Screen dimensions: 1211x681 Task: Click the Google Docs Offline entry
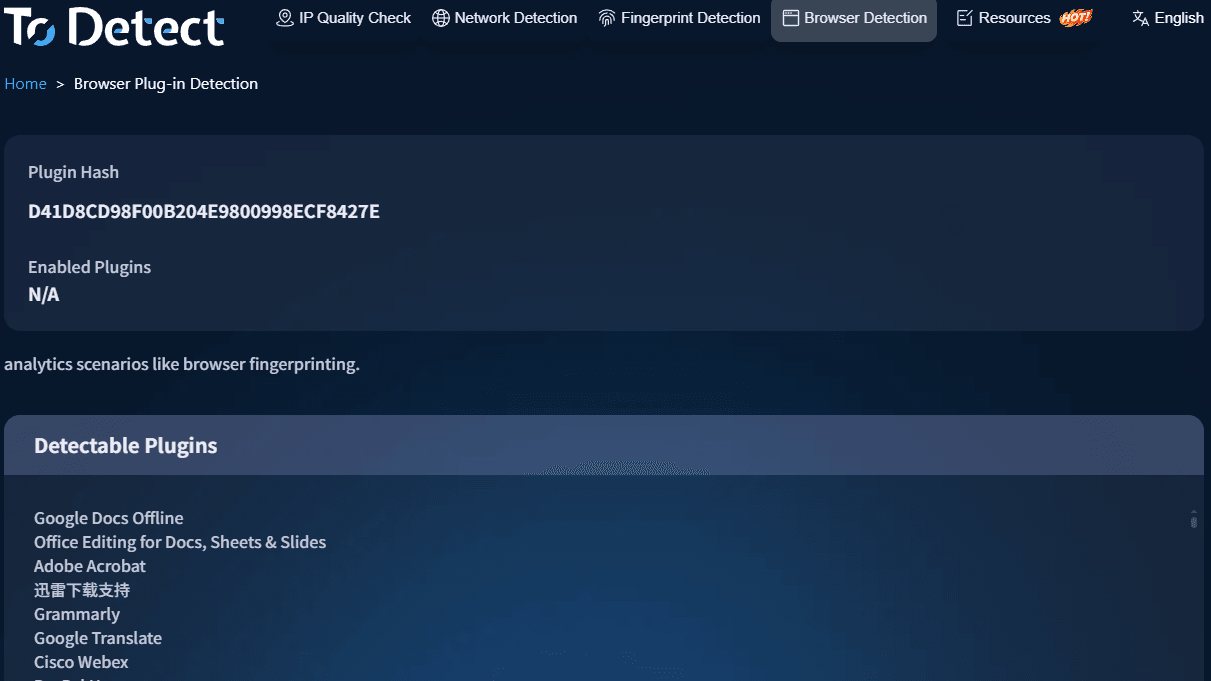(x=108, y=518)
